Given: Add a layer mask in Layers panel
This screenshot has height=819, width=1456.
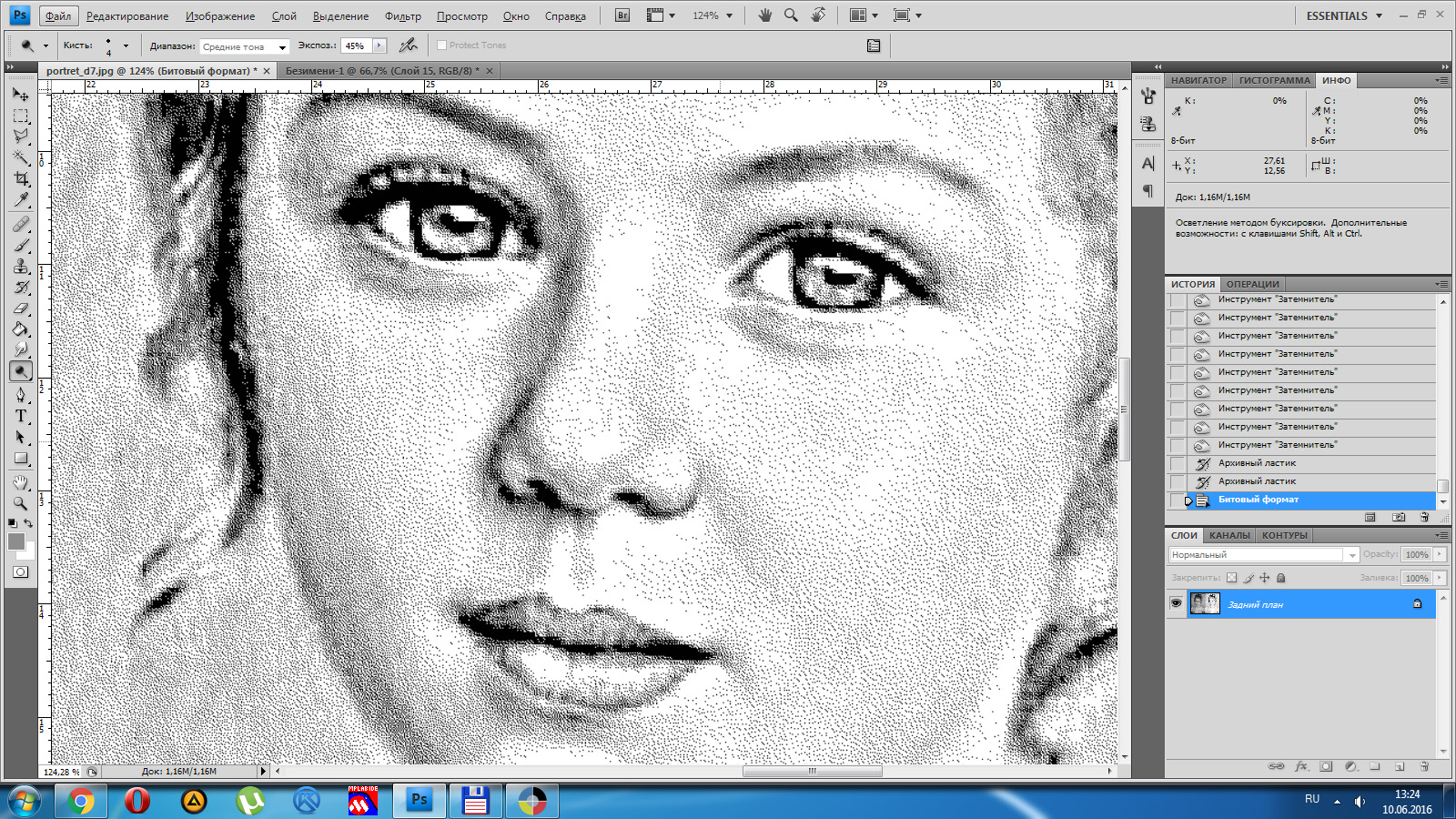Looking at the screenshot, I should click(1326, 766).
